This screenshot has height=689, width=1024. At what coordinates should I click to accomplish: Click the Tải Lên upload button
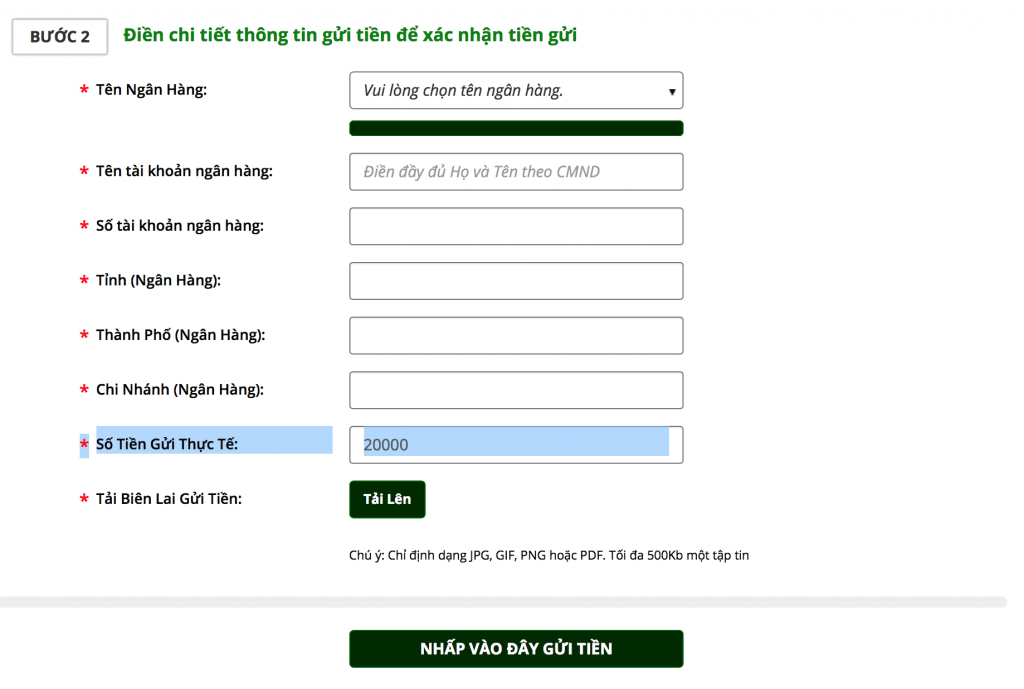click(x=387, y=499)
